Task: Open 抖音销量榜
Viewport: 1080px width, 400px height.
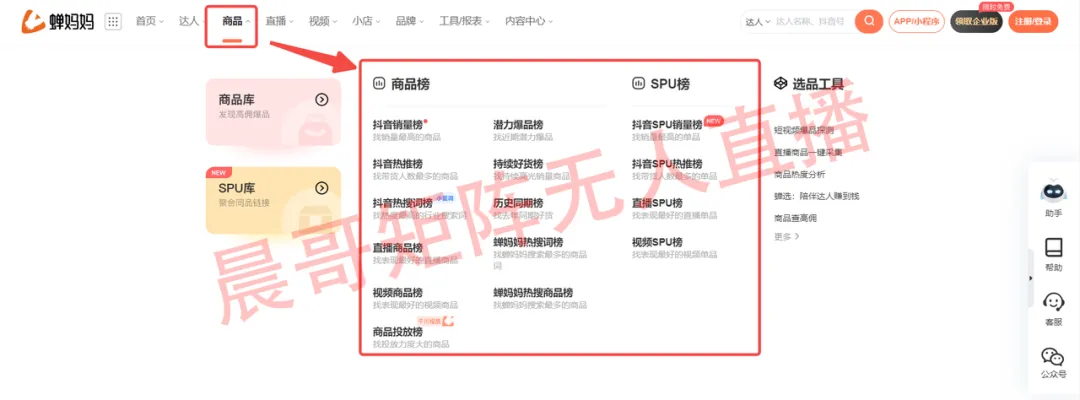Action: point(397,125)
